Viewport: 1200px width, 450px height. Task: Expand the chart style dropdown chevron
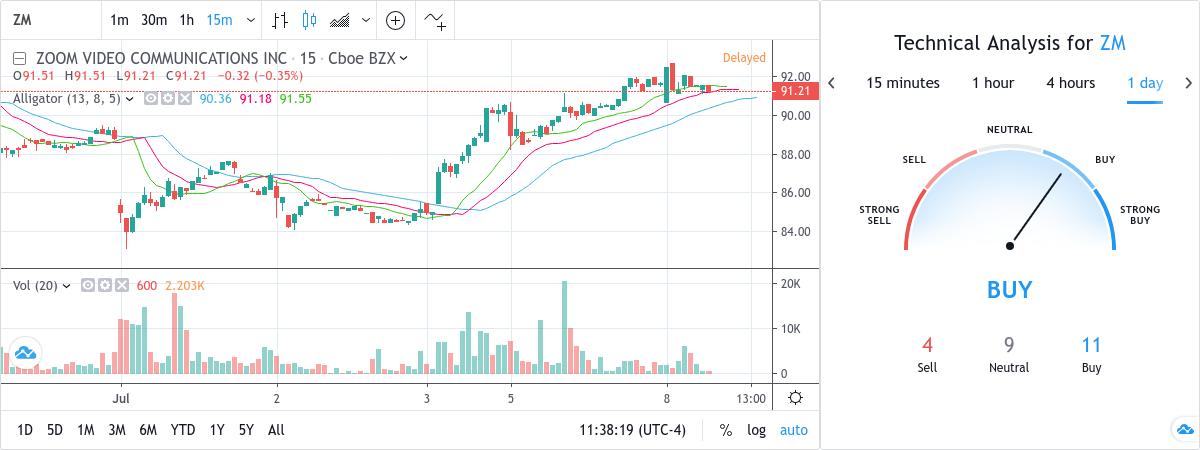(x=366, y=20)
